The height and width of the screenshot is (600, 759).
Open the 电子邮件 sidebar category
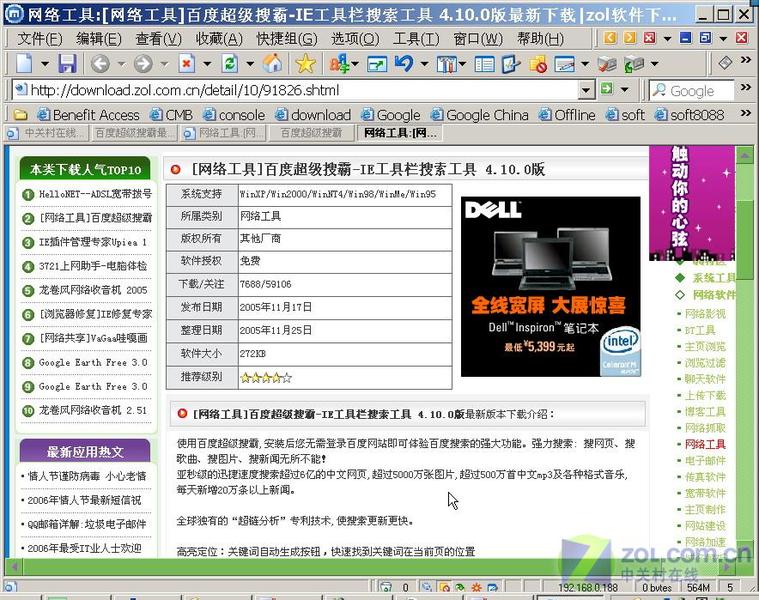[705, 461]
